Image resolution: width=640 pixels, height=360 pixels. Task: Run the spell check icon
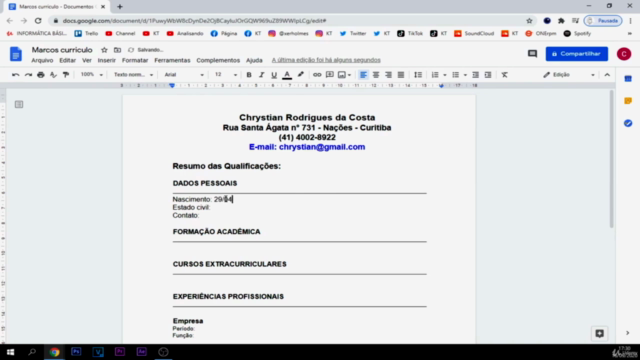(53, 75)
